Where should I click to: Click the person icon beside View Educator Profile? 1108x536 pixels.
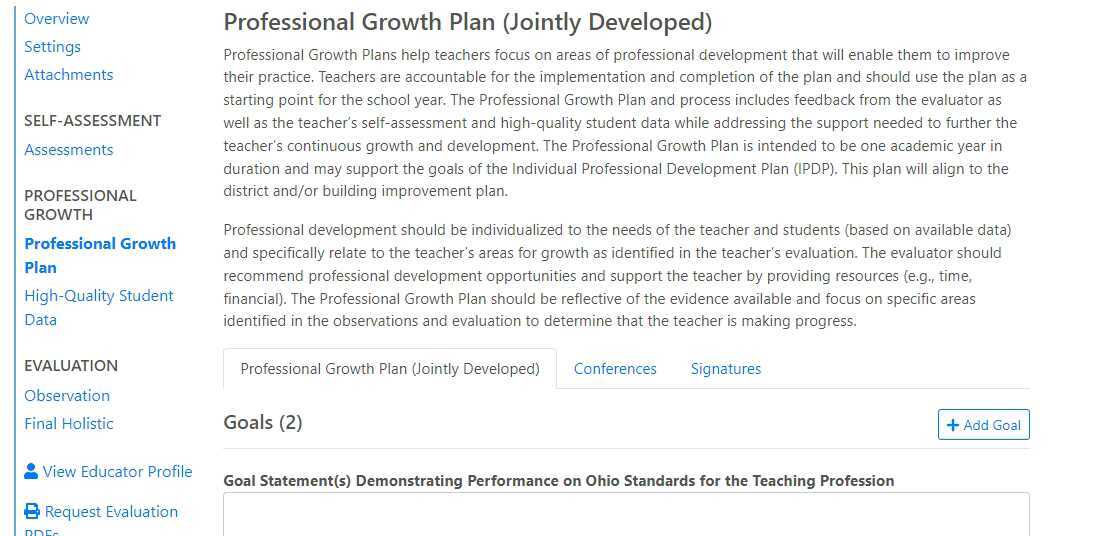point(31,471)
